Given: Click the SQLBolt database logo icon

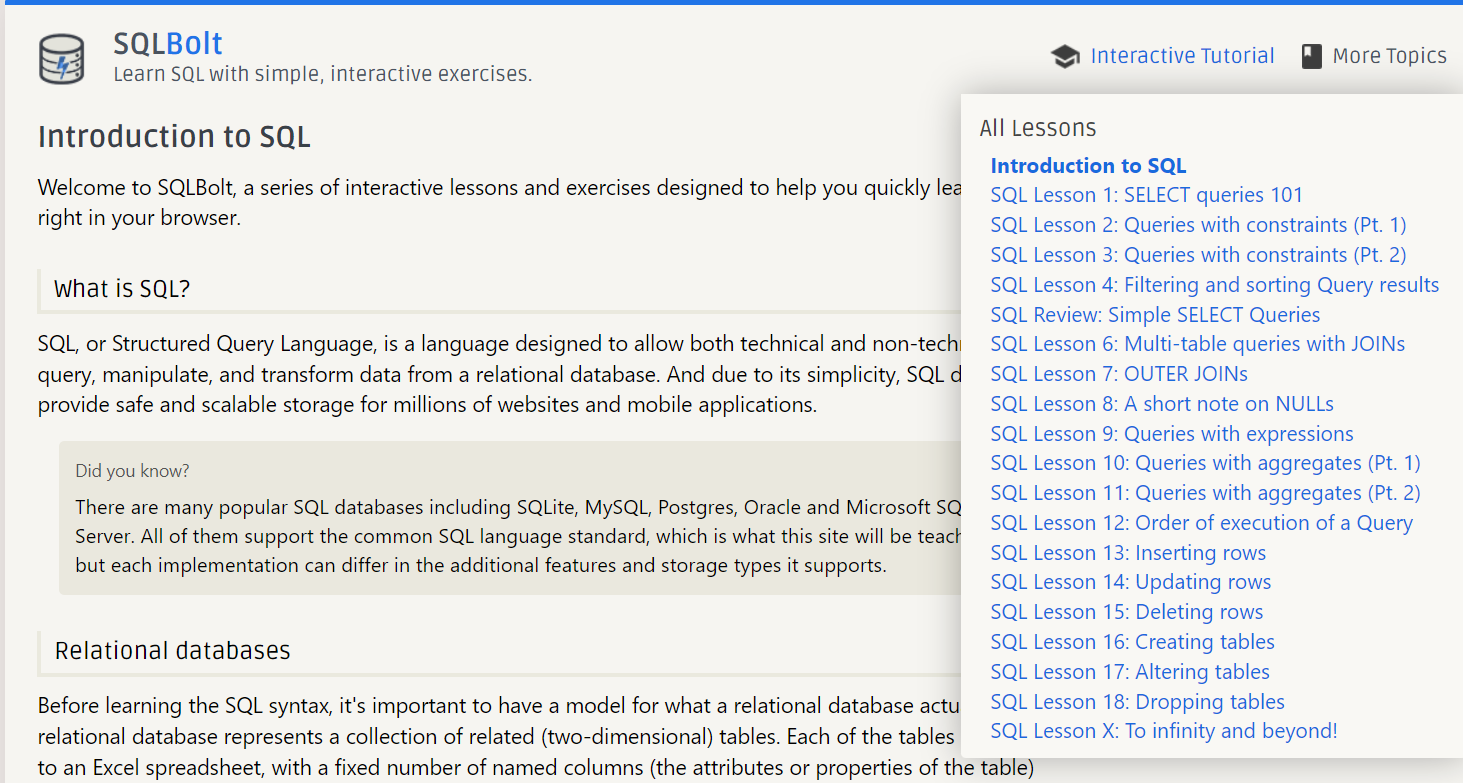Looking at the screenshot, I should click(62, 58).
